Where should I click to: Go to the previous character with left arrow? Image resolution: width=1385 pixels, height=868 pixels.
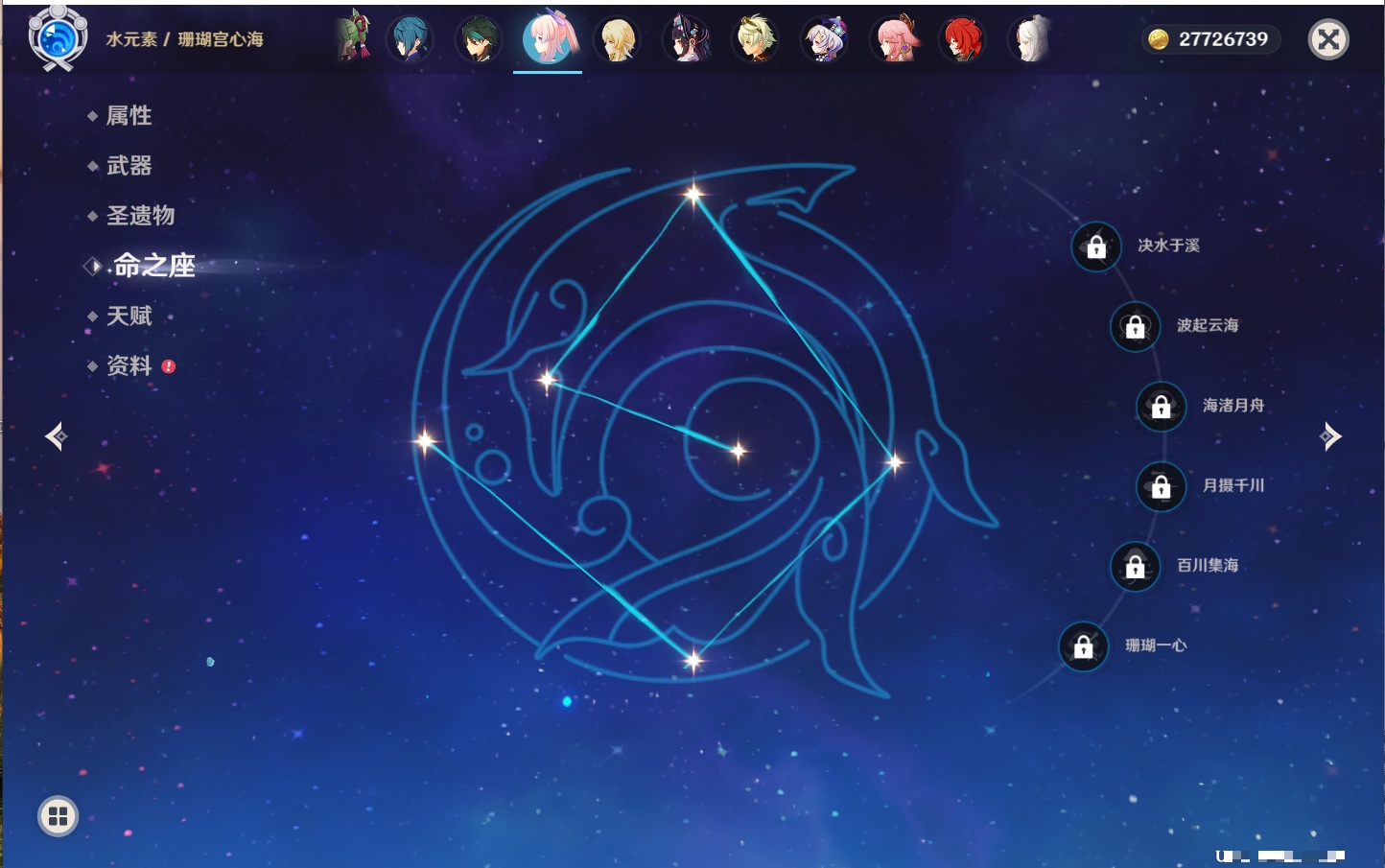[56, 436]
